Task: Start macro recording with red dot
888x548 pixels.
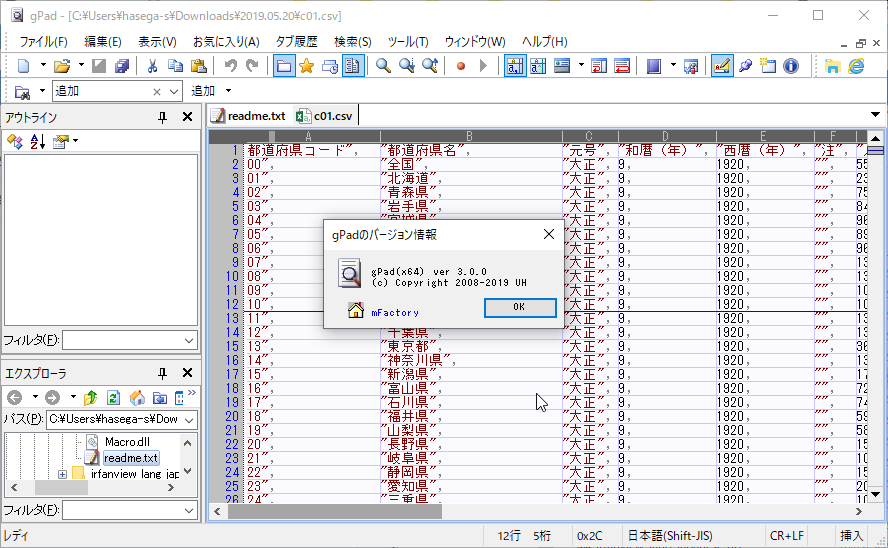Action: tap(461, 66)
